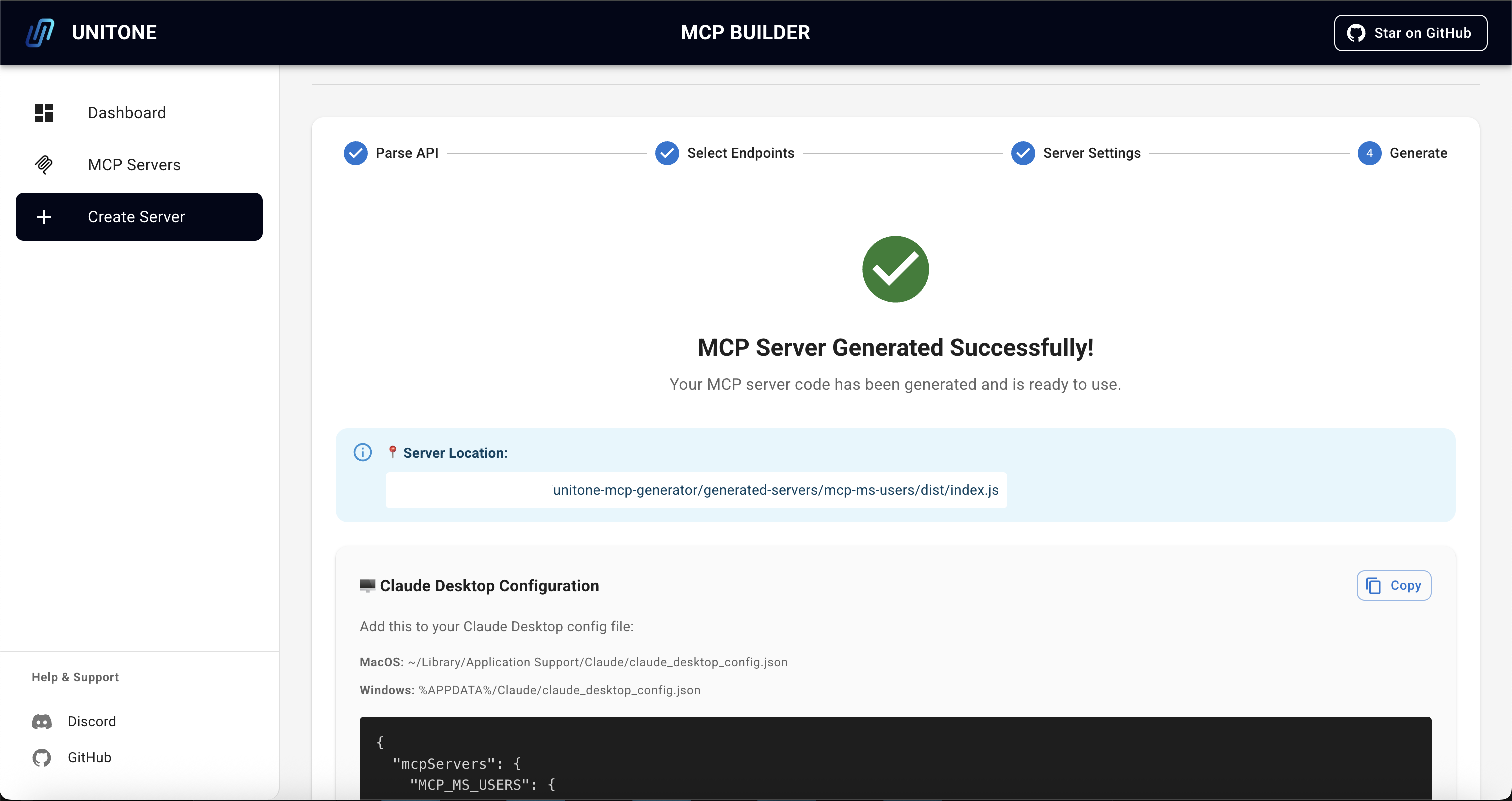Click 'Add this to your Claude Desktop config file' text
Image resolution: width=1512 pixels, height=801 pixels.
click(496, 626)
